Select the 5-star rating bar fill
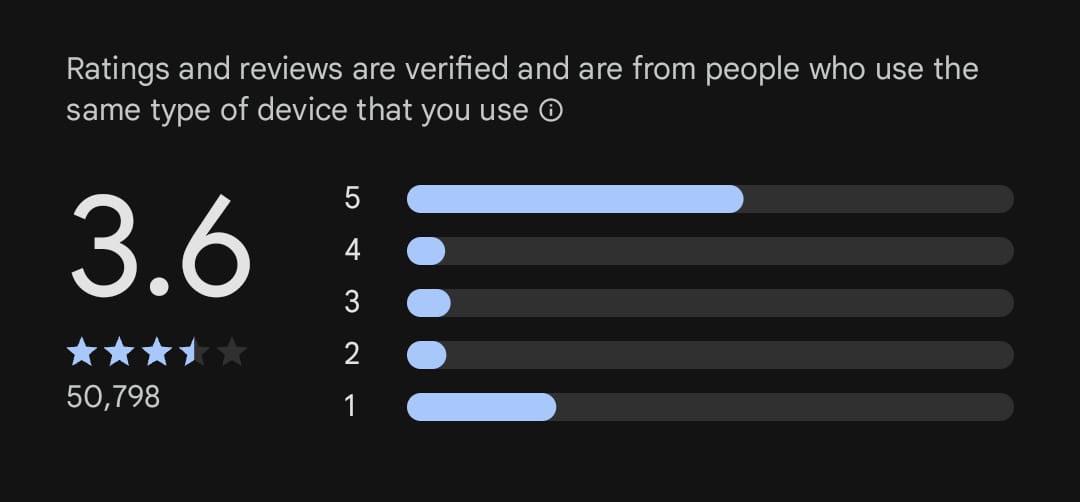 tap(575, 199)
